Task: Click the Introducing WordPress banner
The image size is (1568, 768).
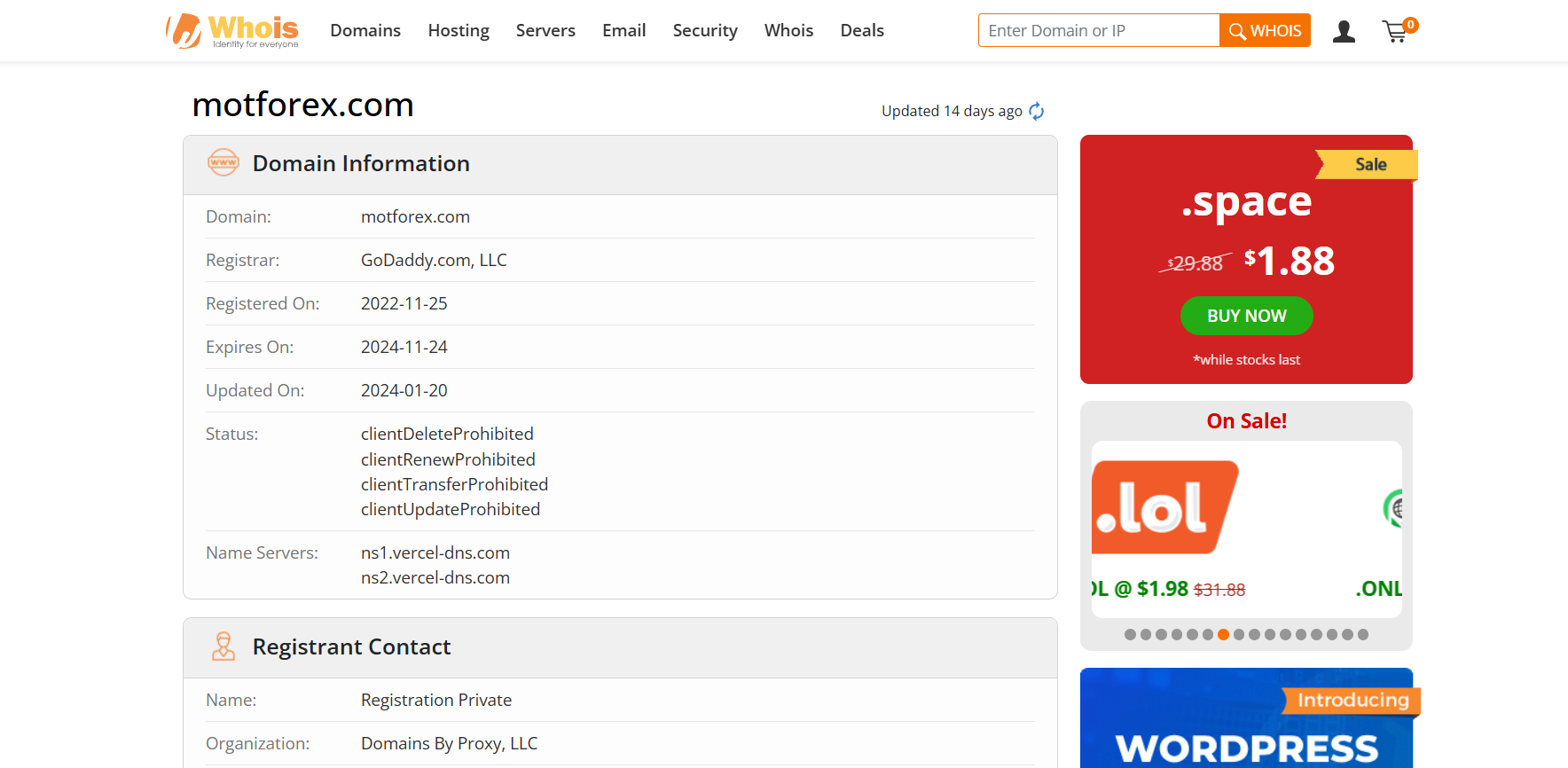Action: 1246,718
